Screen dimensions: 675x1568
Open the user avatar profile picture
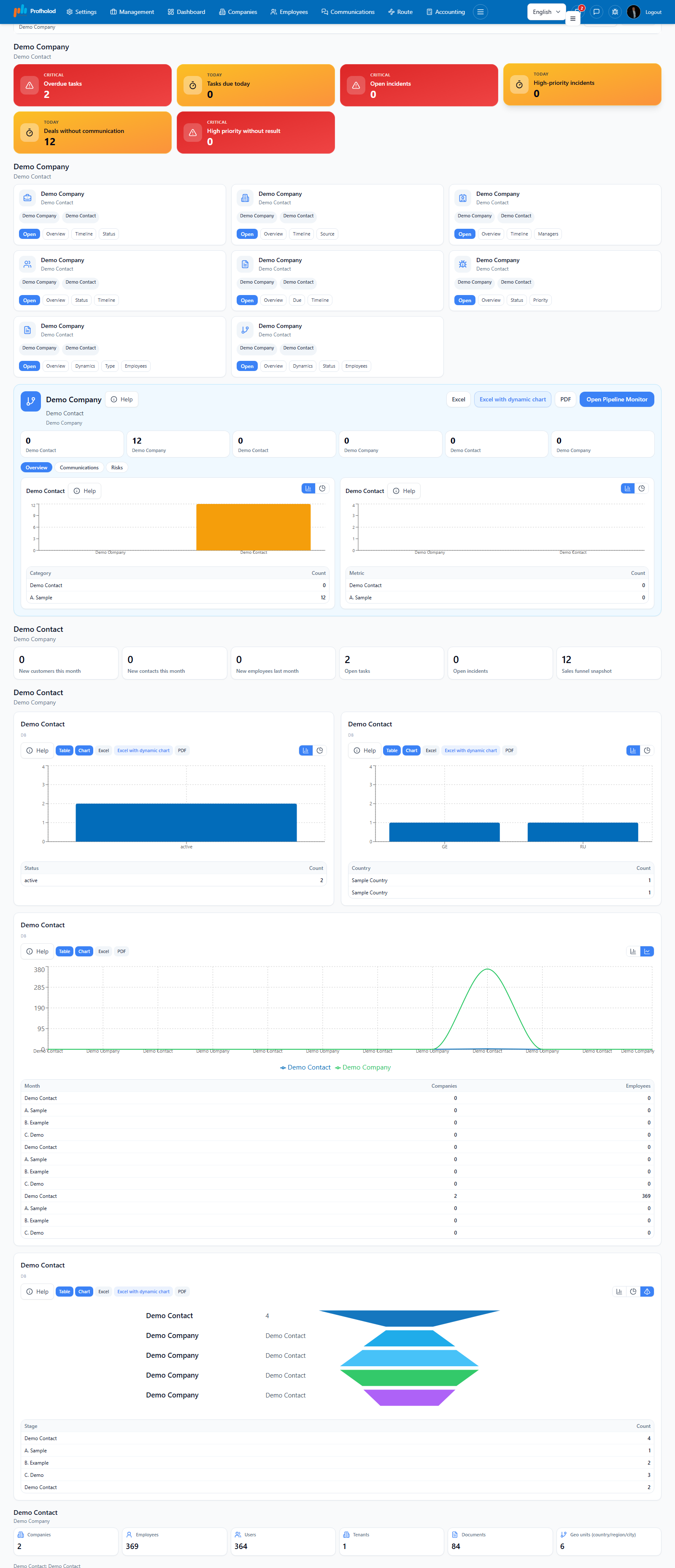634,11
